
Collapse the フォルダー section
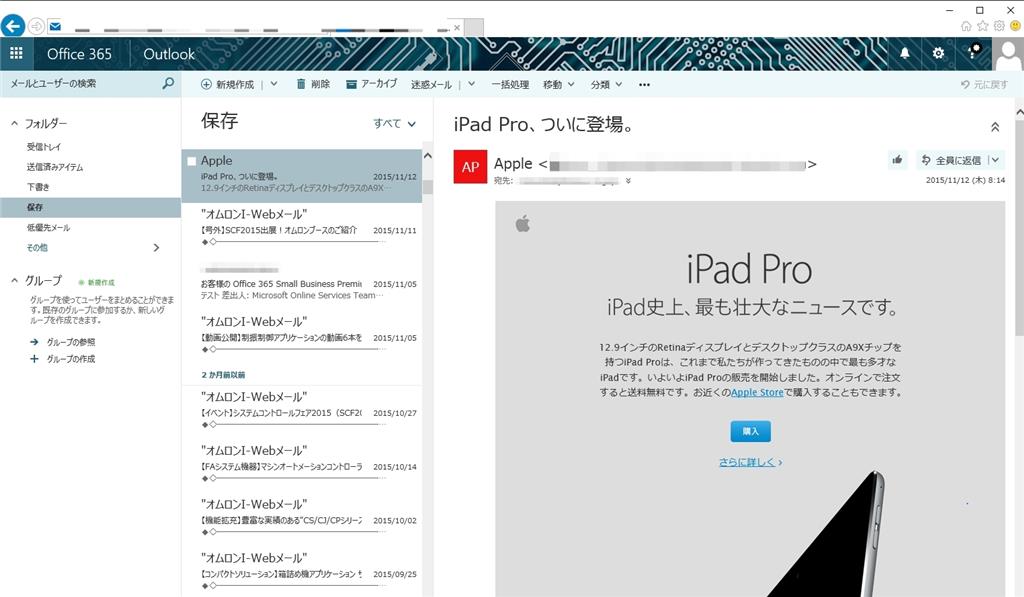pyautogui.click(x=14, y=123)
